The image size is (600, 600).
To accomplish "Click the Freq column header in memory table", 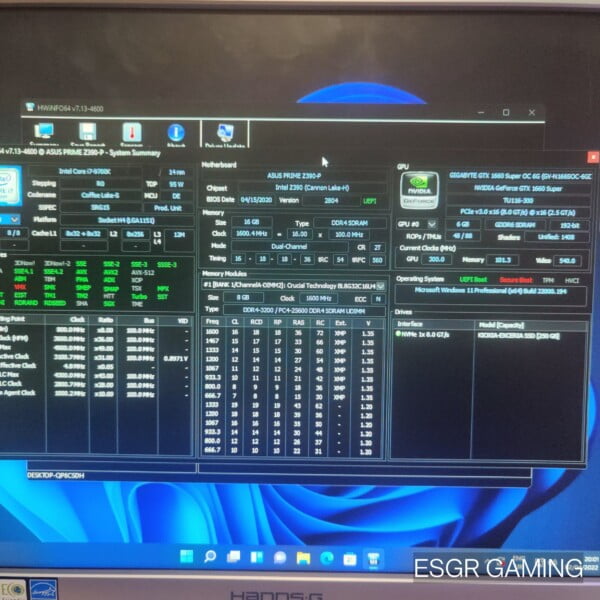I will 213,322.
